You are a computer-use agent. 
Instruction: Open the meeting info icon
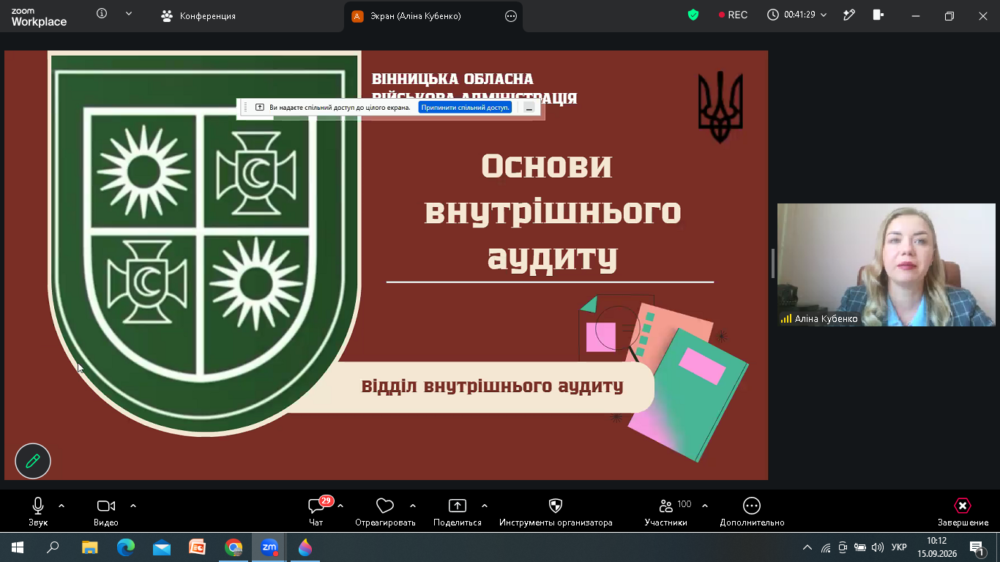101,13
